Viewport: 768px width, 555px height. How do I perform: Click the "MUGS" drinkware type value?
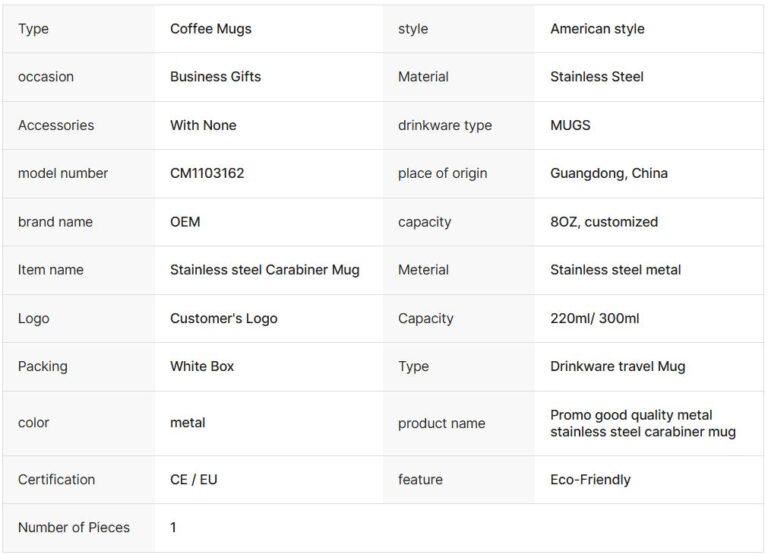pyautogui.click(x=570, y=125)
